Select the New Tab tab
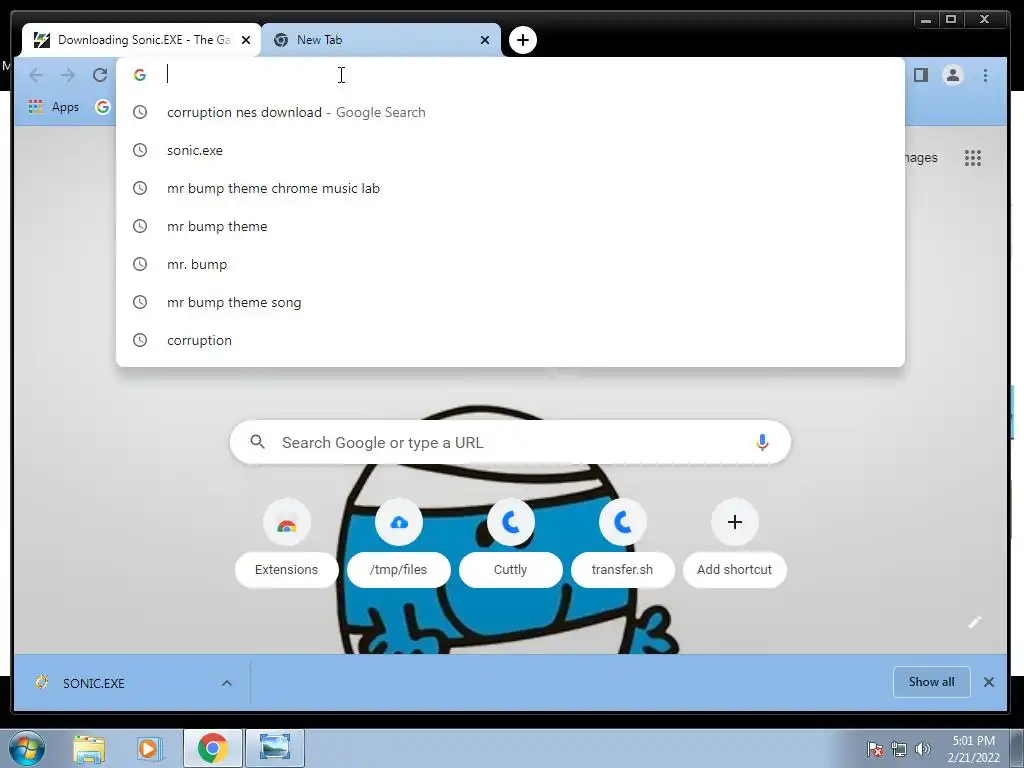The height and width of the screenshot is (768, 1024). tap(380, 40)
